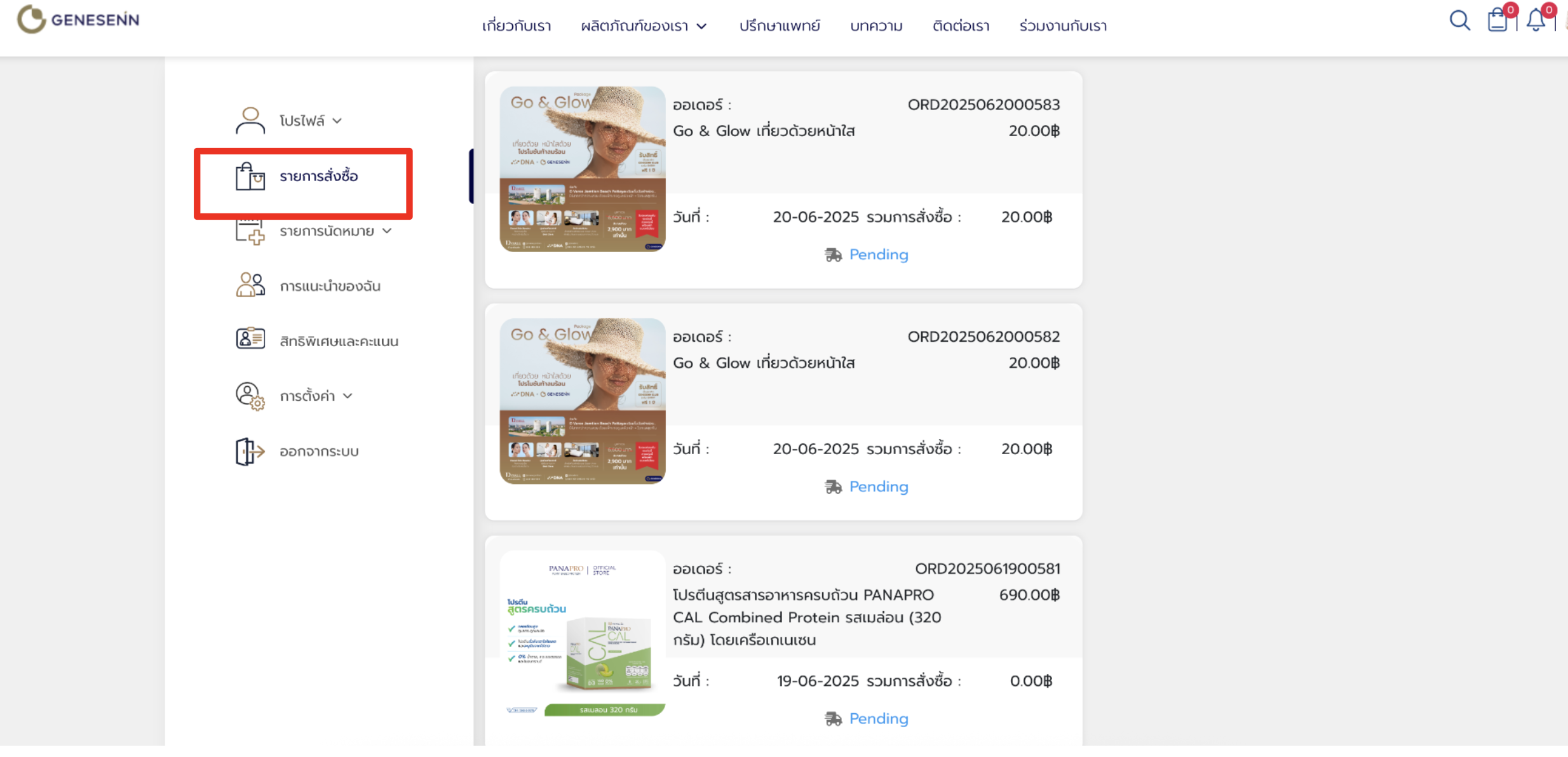
Task: Open the ผลิตภัณฑ์ของเรา dropdown menu
Action: [644, 26]
